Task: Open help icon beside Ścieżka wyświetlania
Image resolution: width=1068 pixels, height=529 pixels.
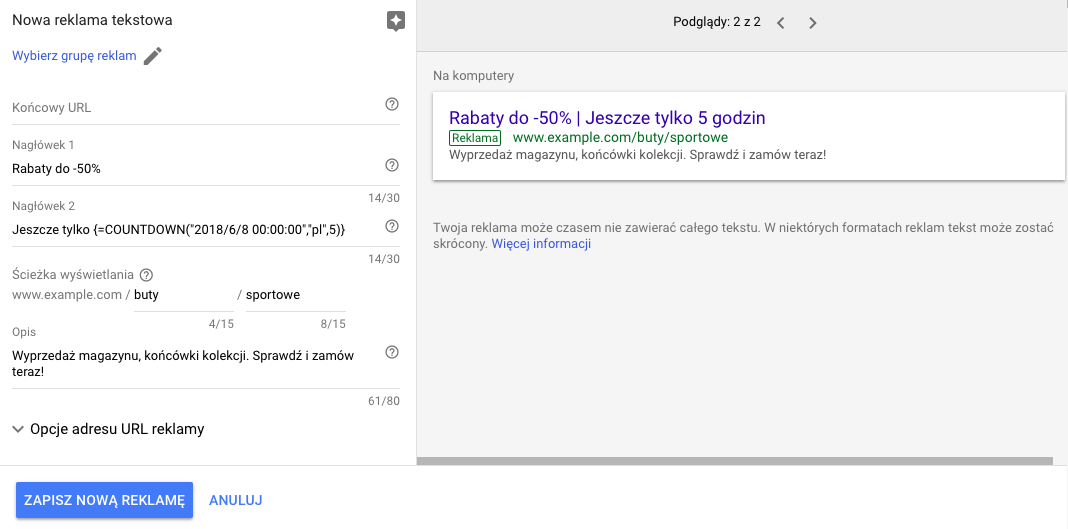Action: [x=146, y=275]
